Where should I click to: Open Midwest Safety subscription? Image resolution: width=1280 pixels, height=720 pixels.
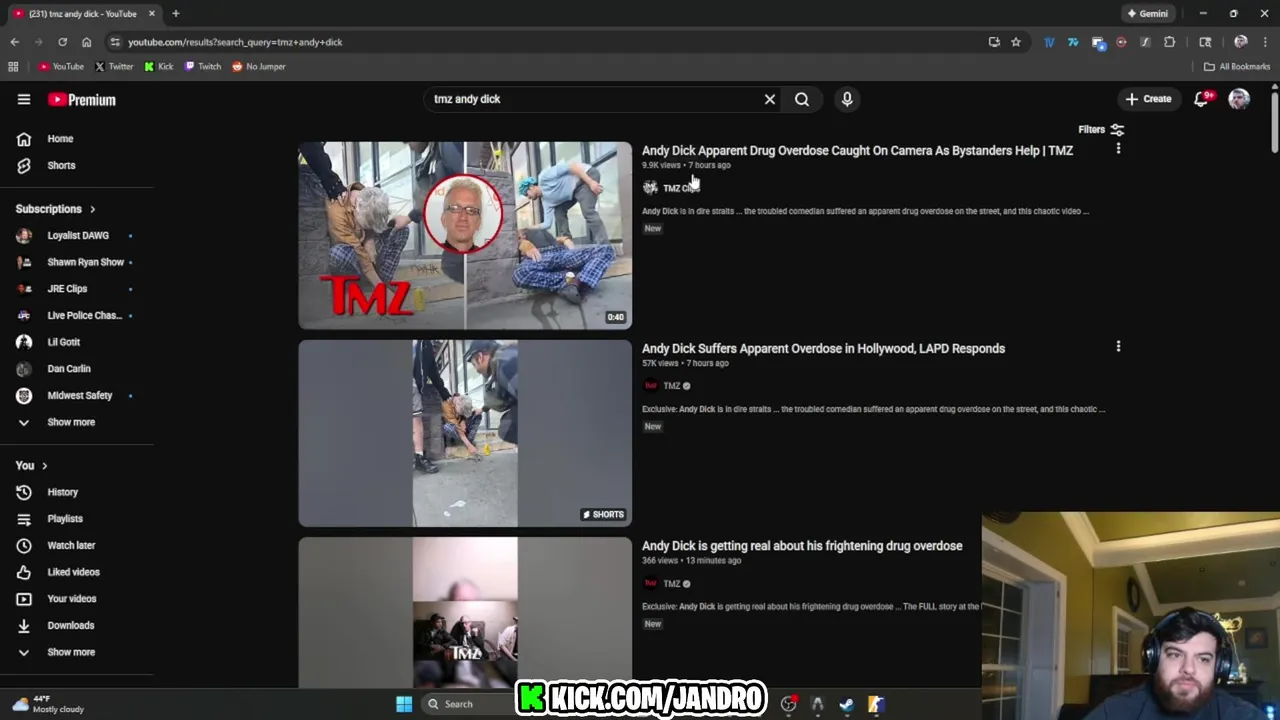click(x=77, y=395)
